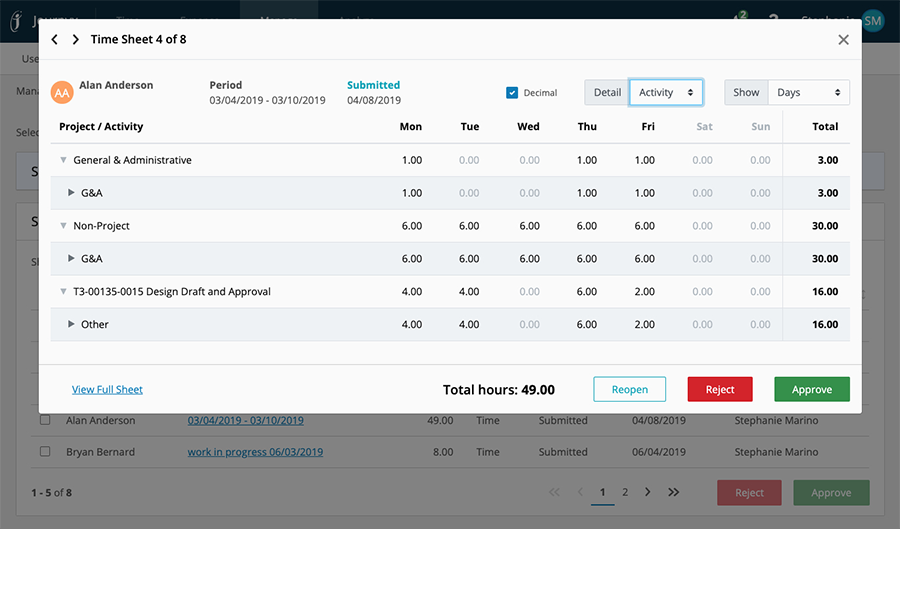Click the green Approve button in dialog

tap(811, 390)
